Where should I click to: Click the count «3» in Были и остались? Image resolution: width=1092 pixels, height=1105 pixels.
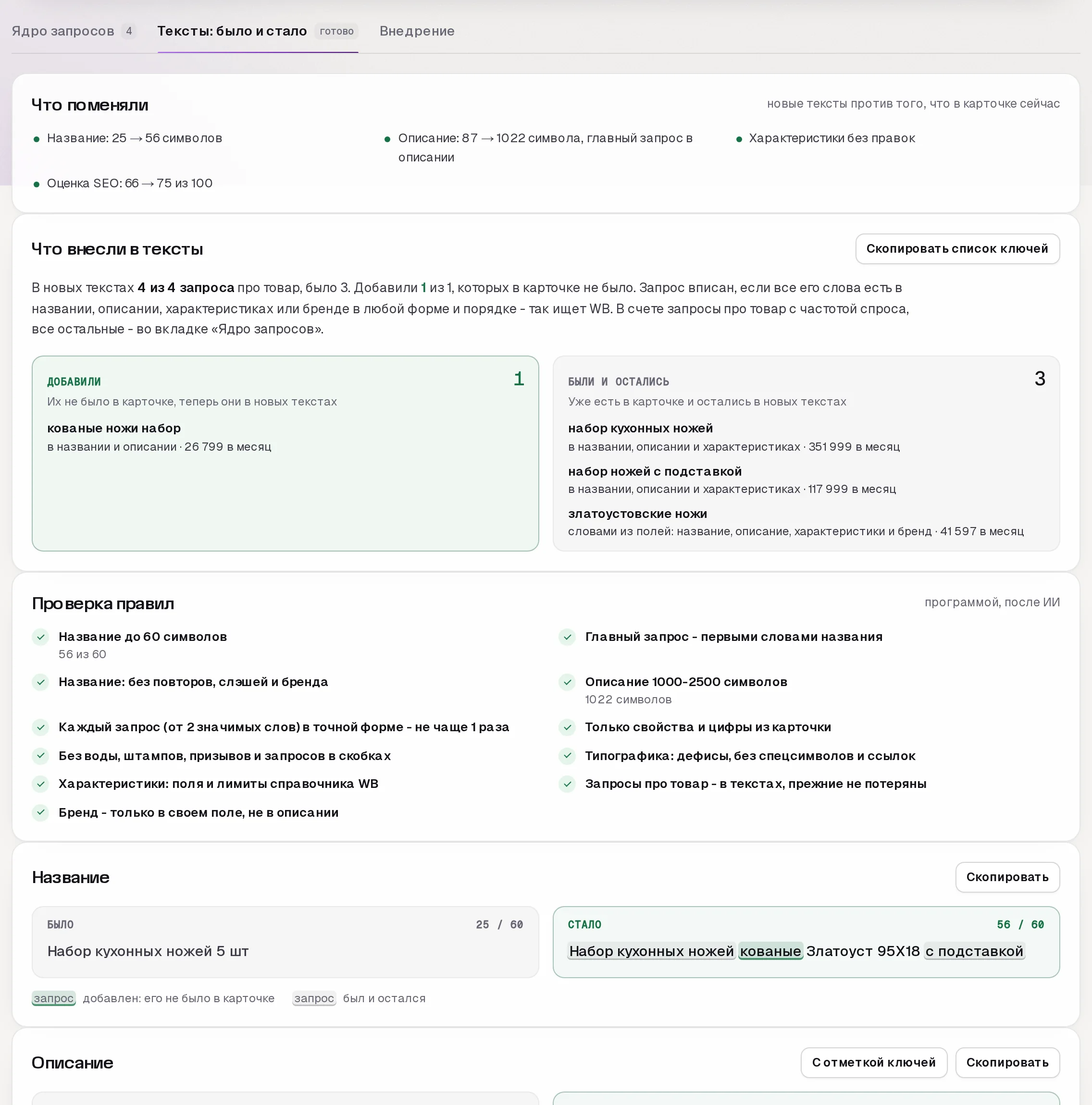coord(1040,379)
